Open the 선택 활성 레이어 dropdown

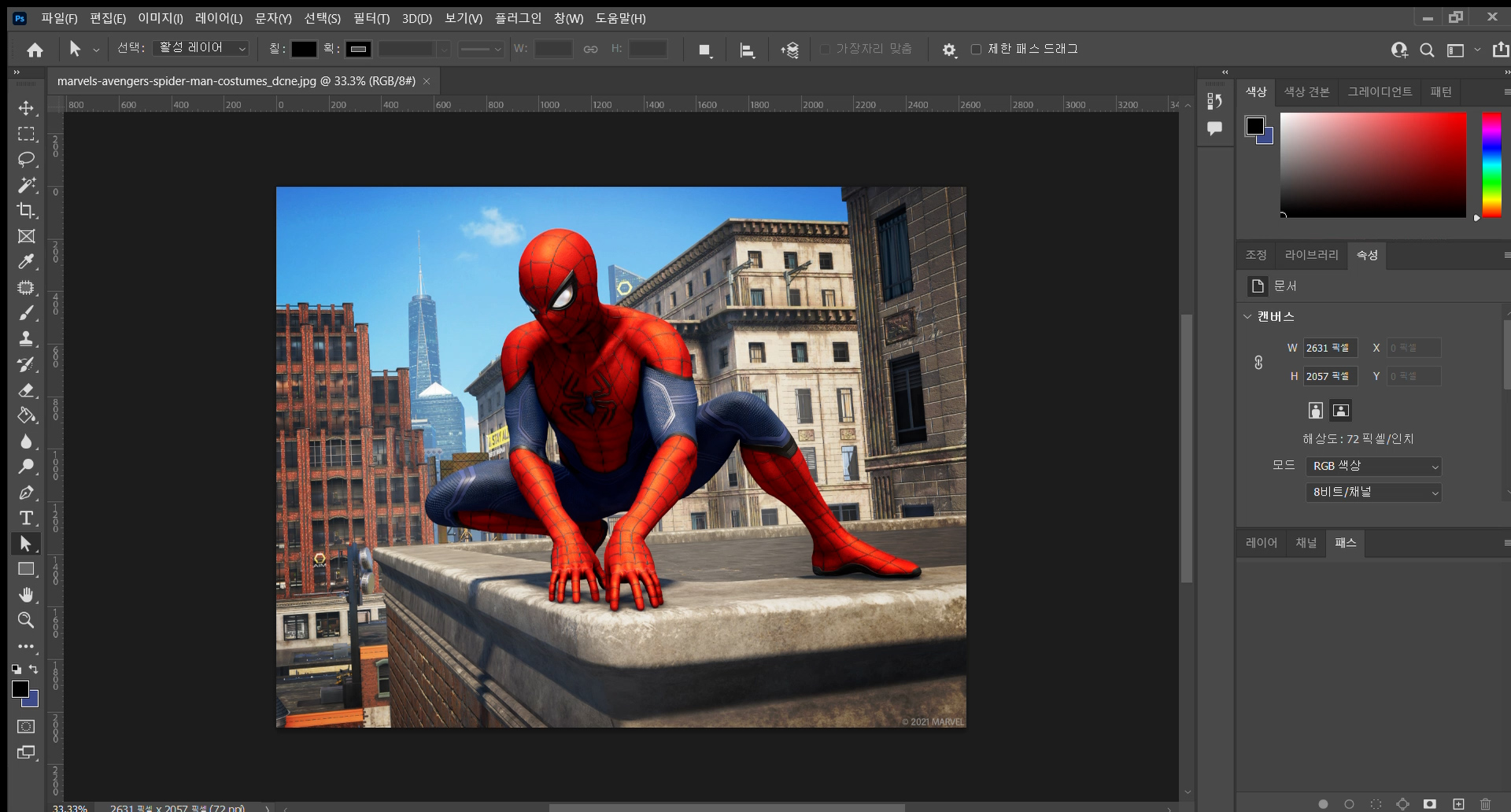(x=201, y=48)
